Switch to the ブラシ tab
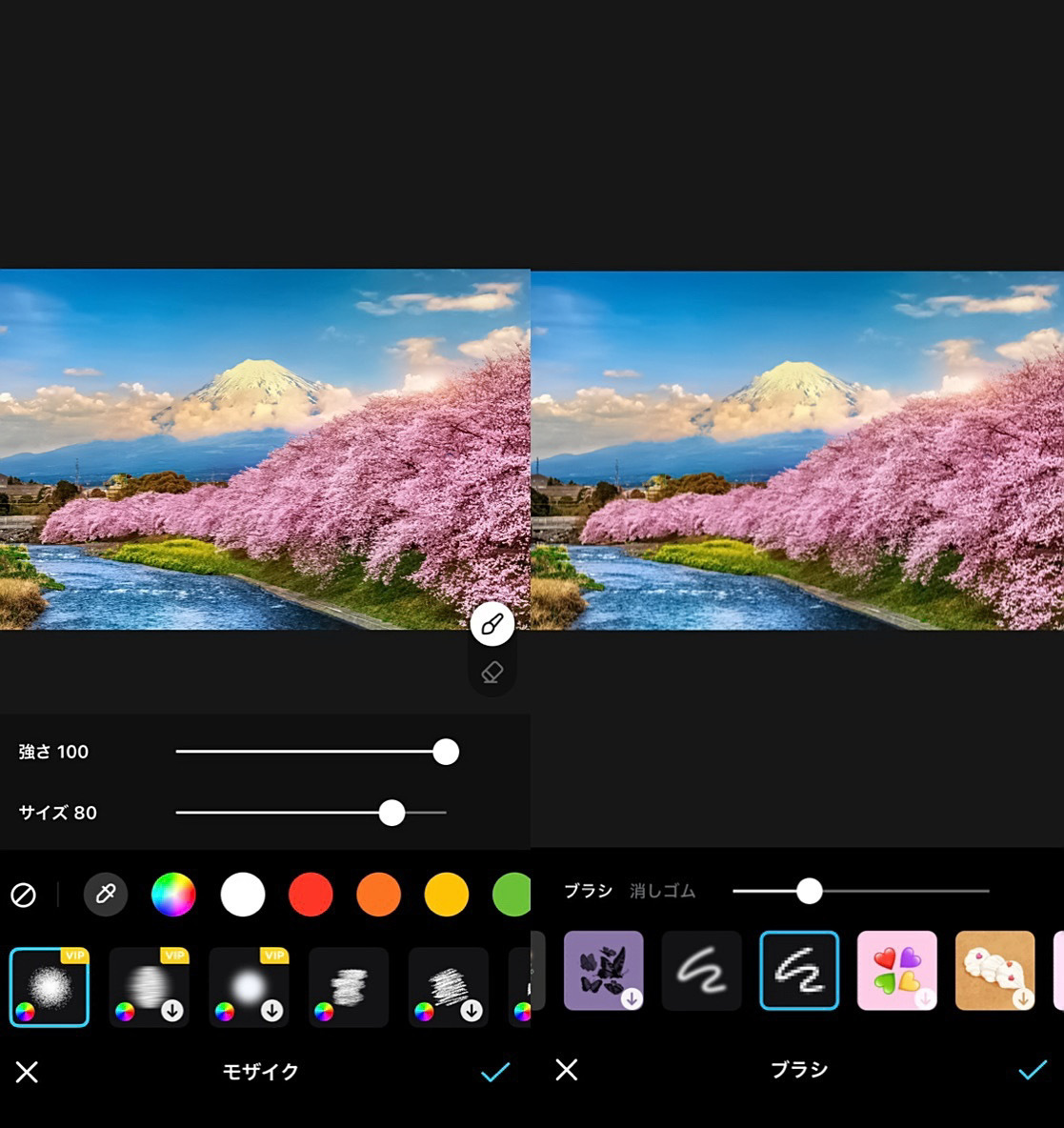The width and height of the screenshot is (1064, 1128). 588,891
